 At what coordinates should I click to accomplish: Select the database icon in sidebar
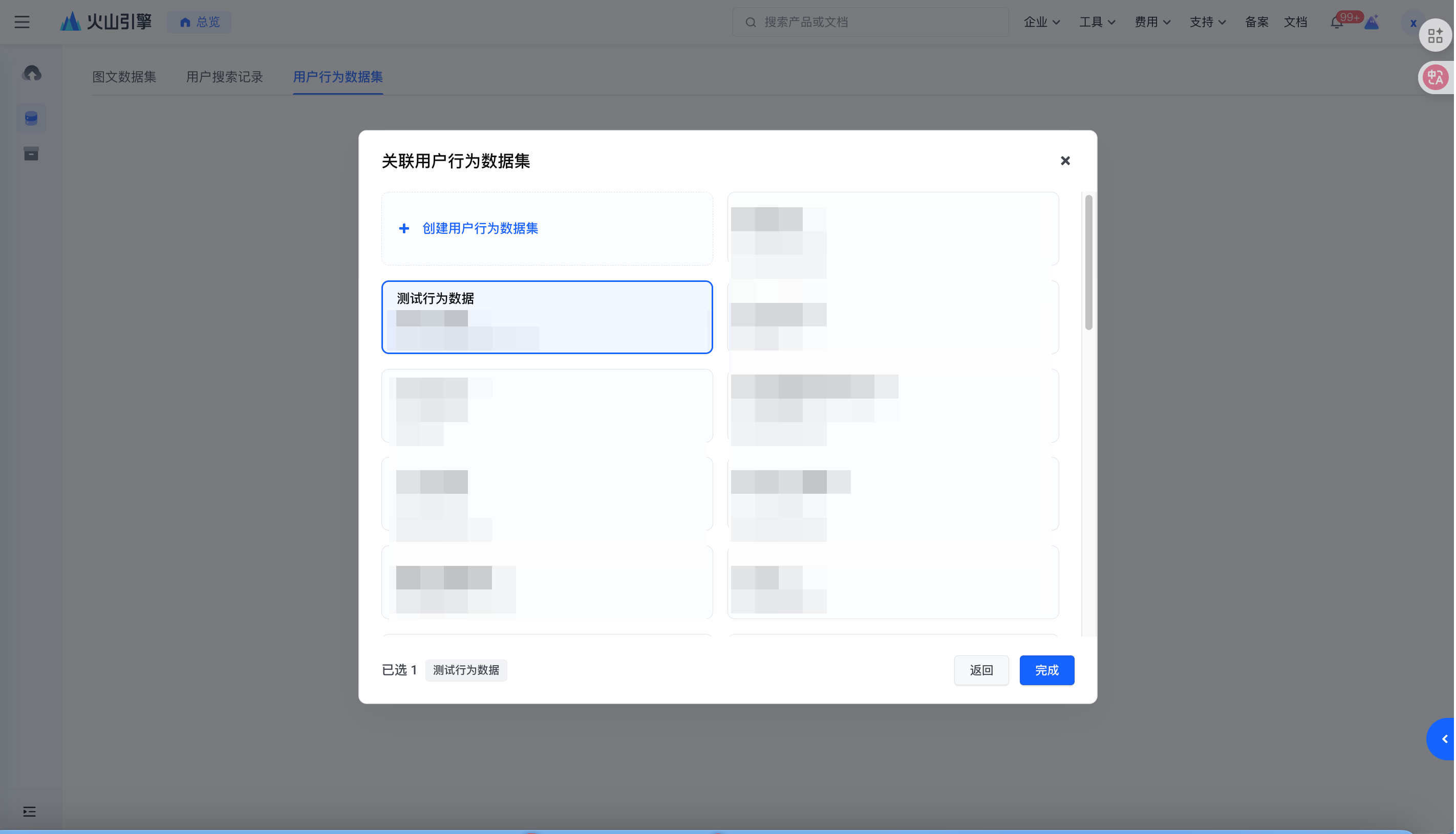tap(31, 118)
